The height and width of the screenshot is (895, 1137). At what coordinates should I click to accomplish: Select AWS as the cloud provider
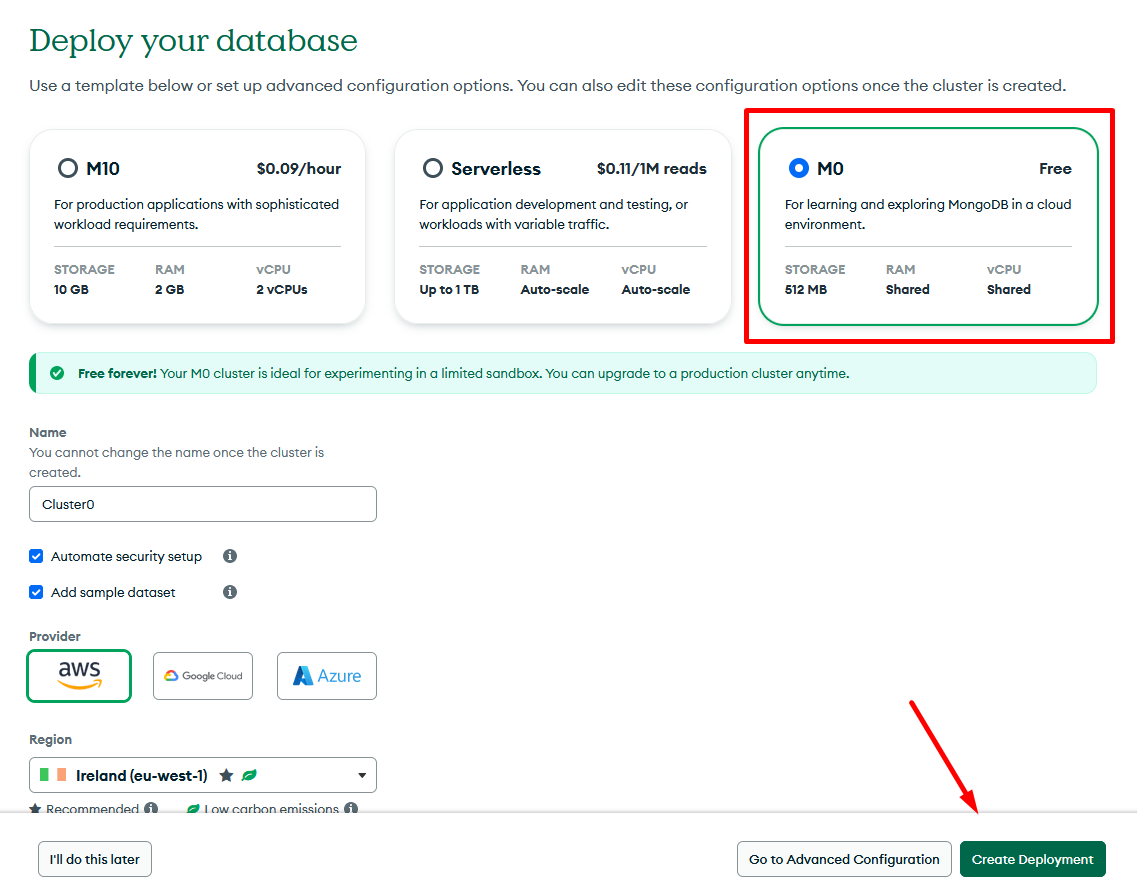[79, 676]
